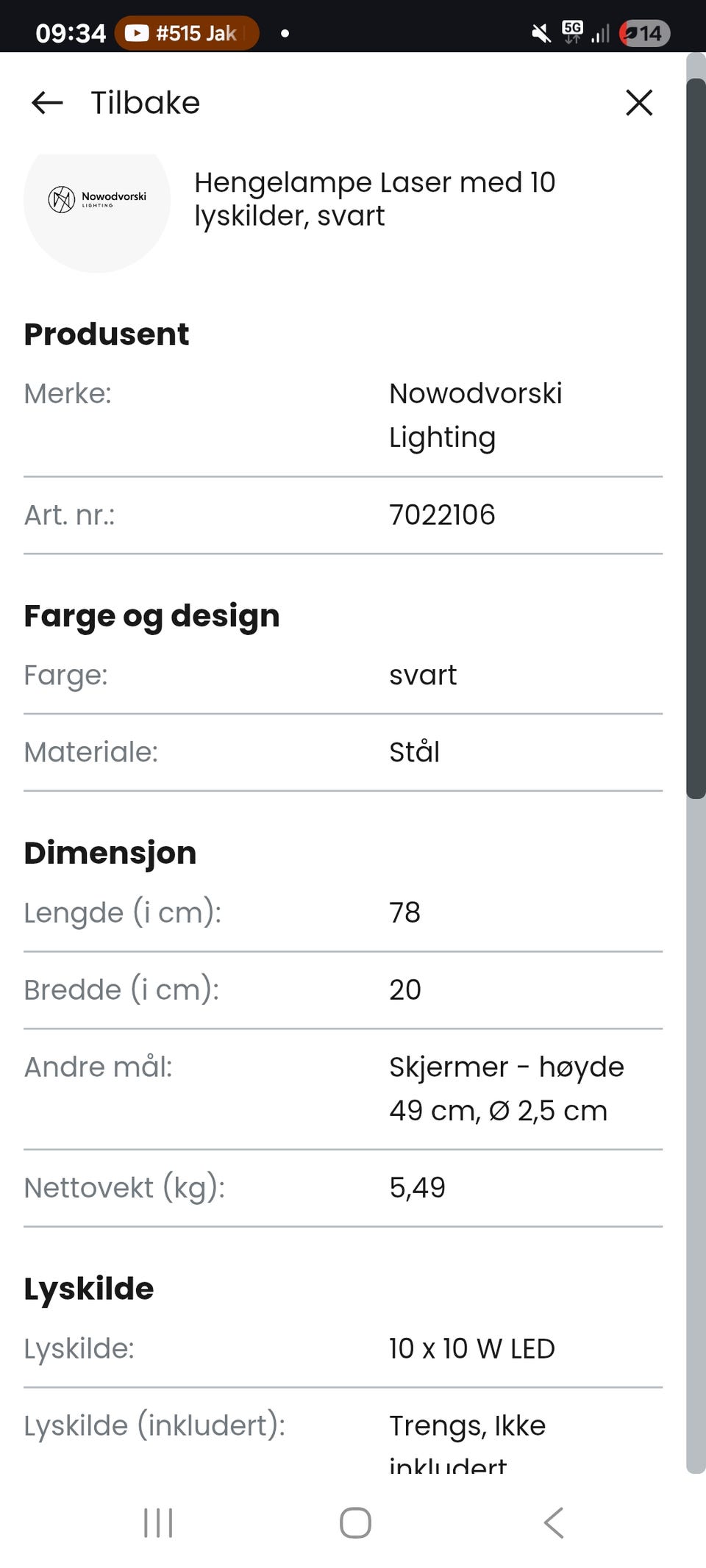The image size is (706, 1568).
Task: Open Android recent apps button
Action: (158, 1522)
